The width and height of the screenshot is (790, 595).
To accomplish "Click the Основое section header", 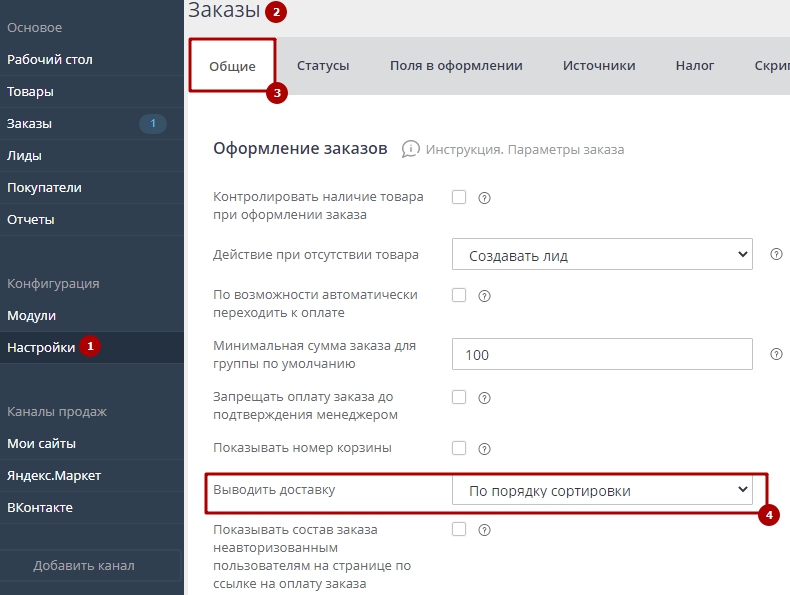I will [x=35, y=28].
